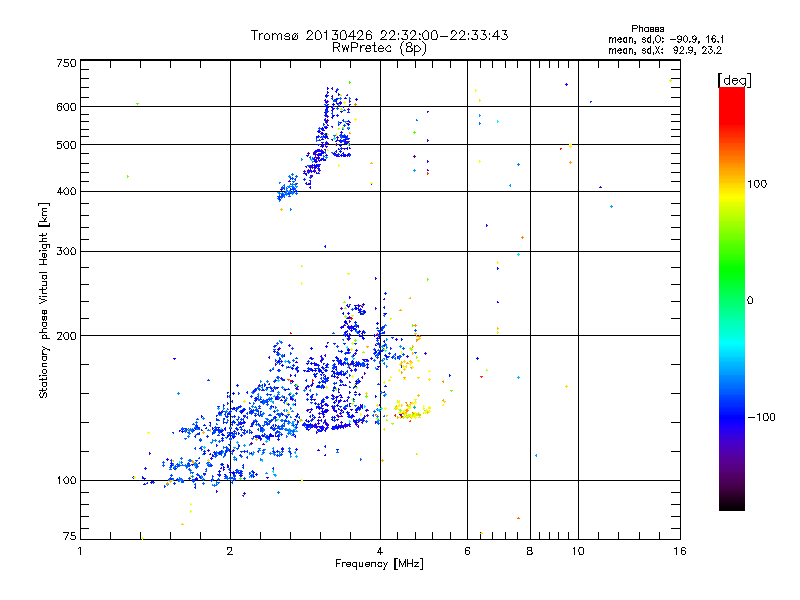Click the y-axis tick label '500'

[x=66, y=145]
